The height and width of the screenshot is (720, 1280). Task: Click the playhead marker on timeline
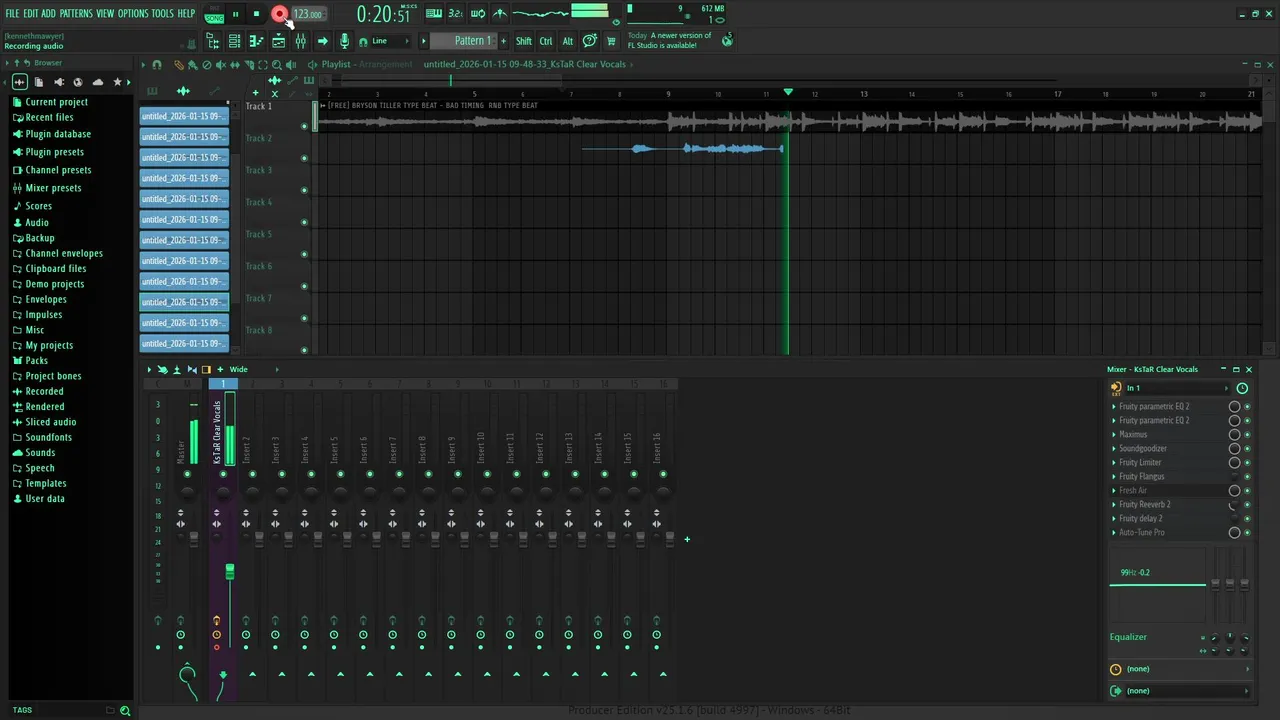coord(788,92)
